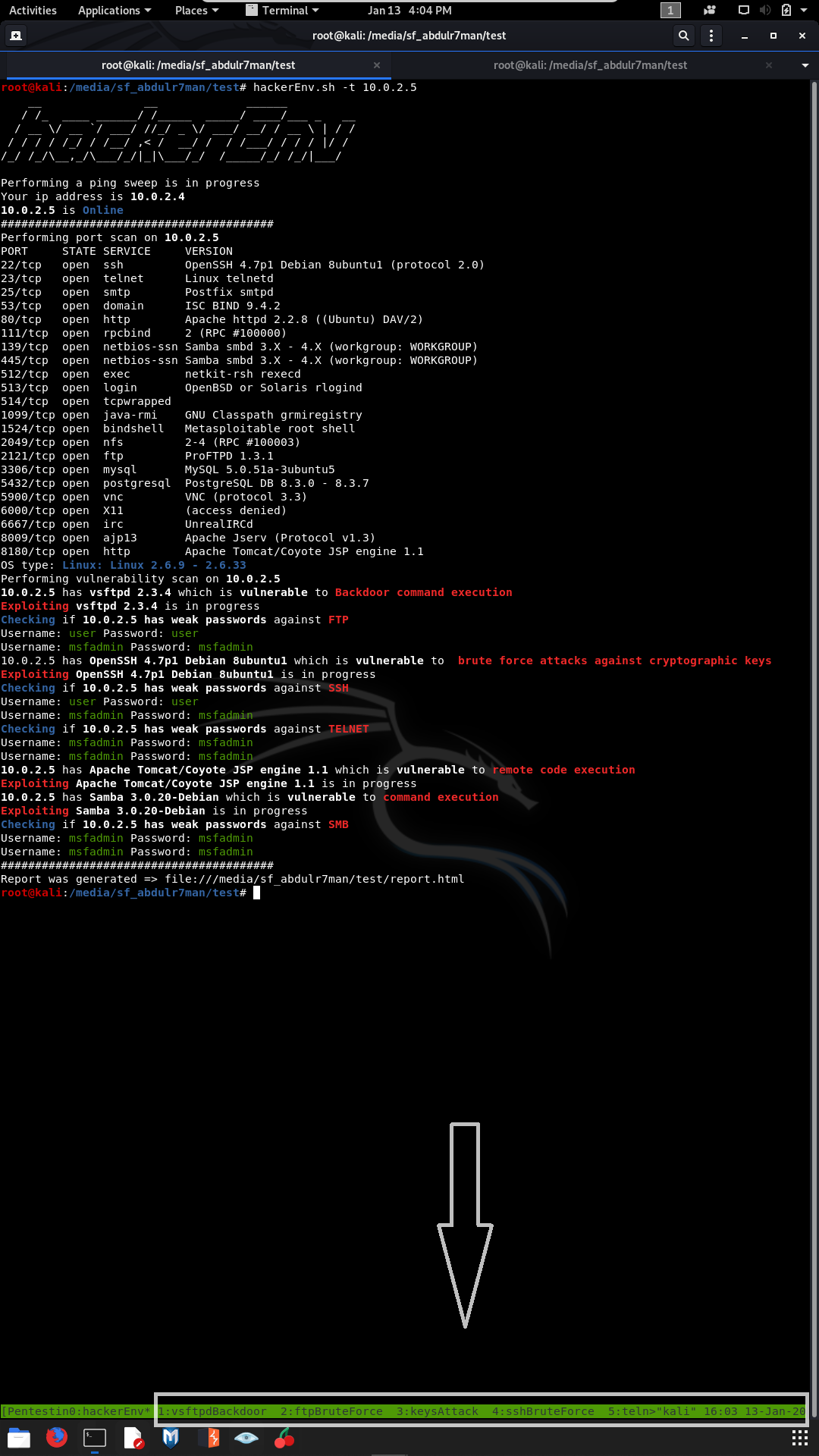Image resolution: width=819 pixels, height=1456 pixels.
Task: Show all applications grid icon
Action: pyautogui.click(x=799, y=1438)
